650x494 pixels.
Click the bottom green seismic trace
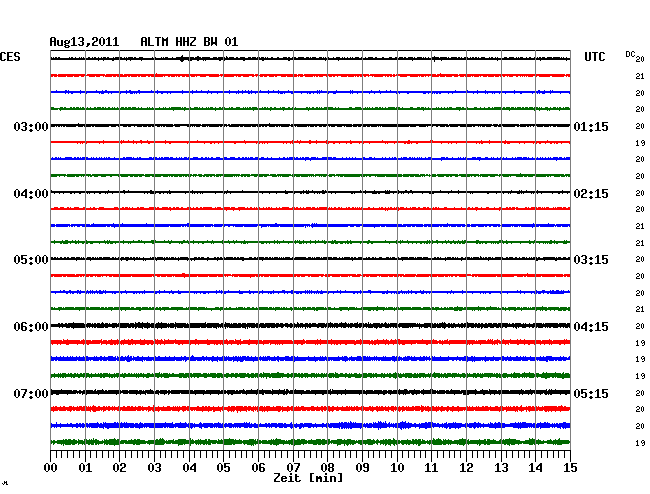310,442
